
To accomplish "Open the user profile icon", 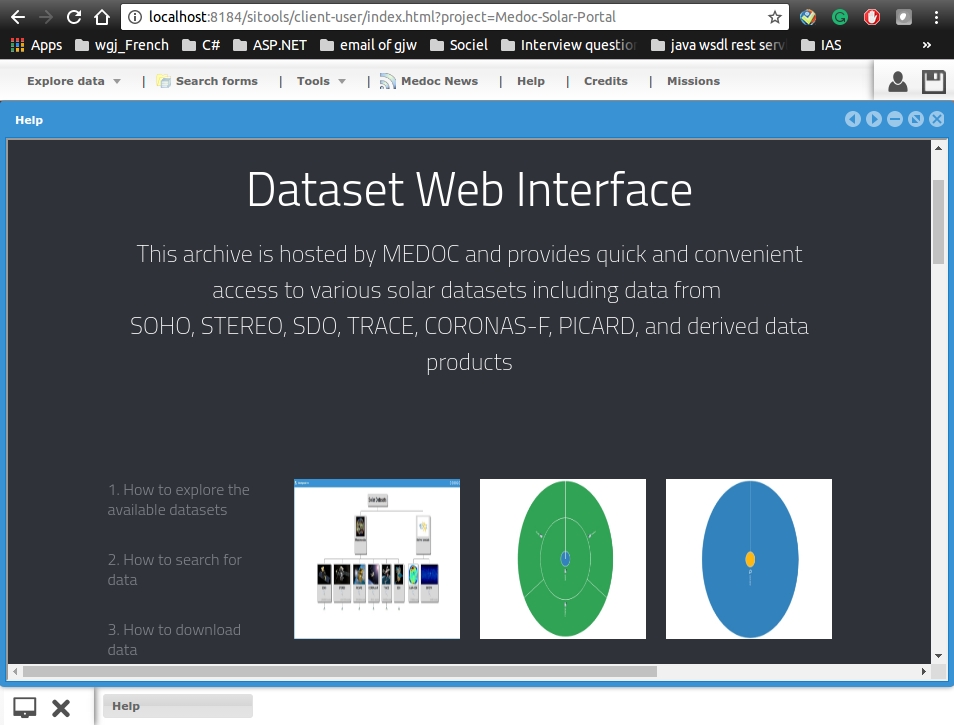I will 897,82.
